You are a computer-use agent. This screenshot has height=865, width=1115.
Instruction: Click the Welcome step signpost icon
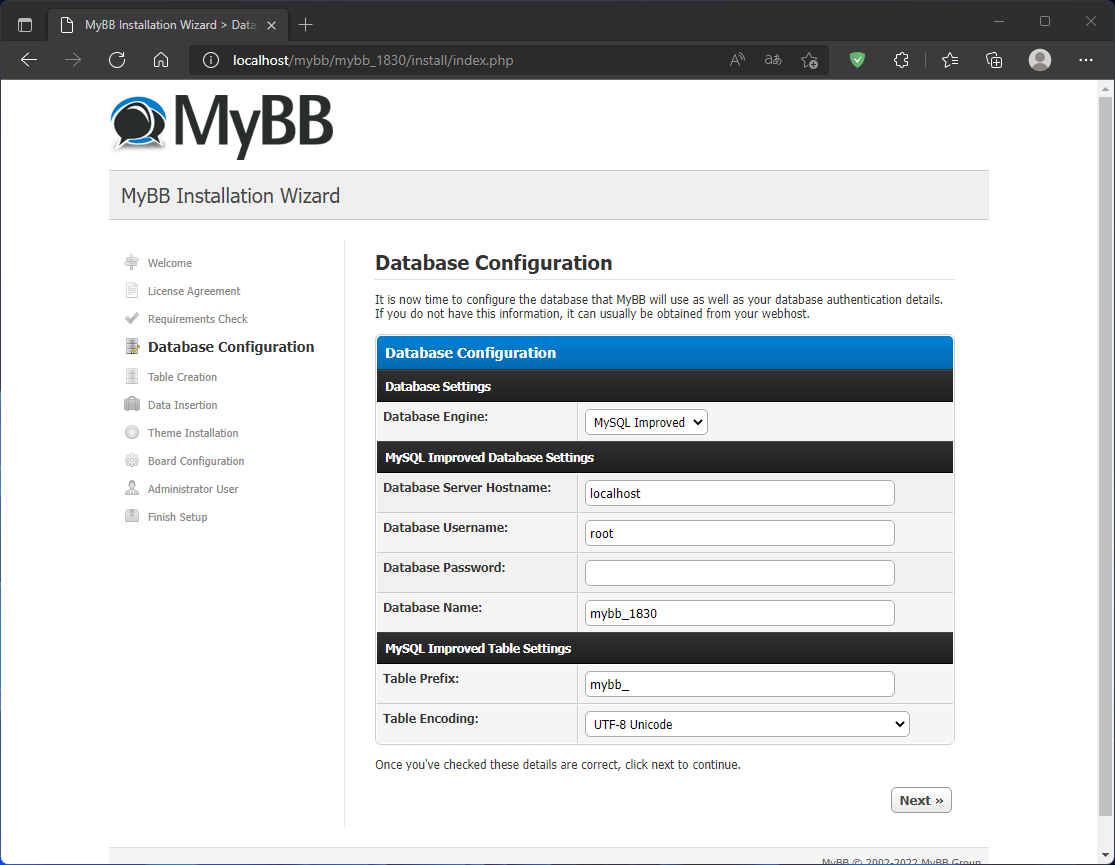pyautogui.click(x=132, y=262)
